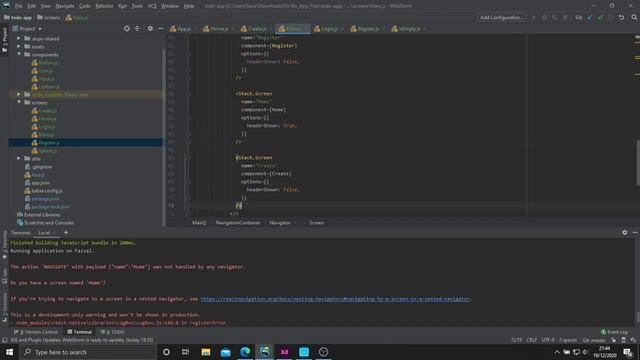Click the CRLF line separator indicator
Image resolution: width=640 pixels, height=360 pixels.
pos(531,340)
